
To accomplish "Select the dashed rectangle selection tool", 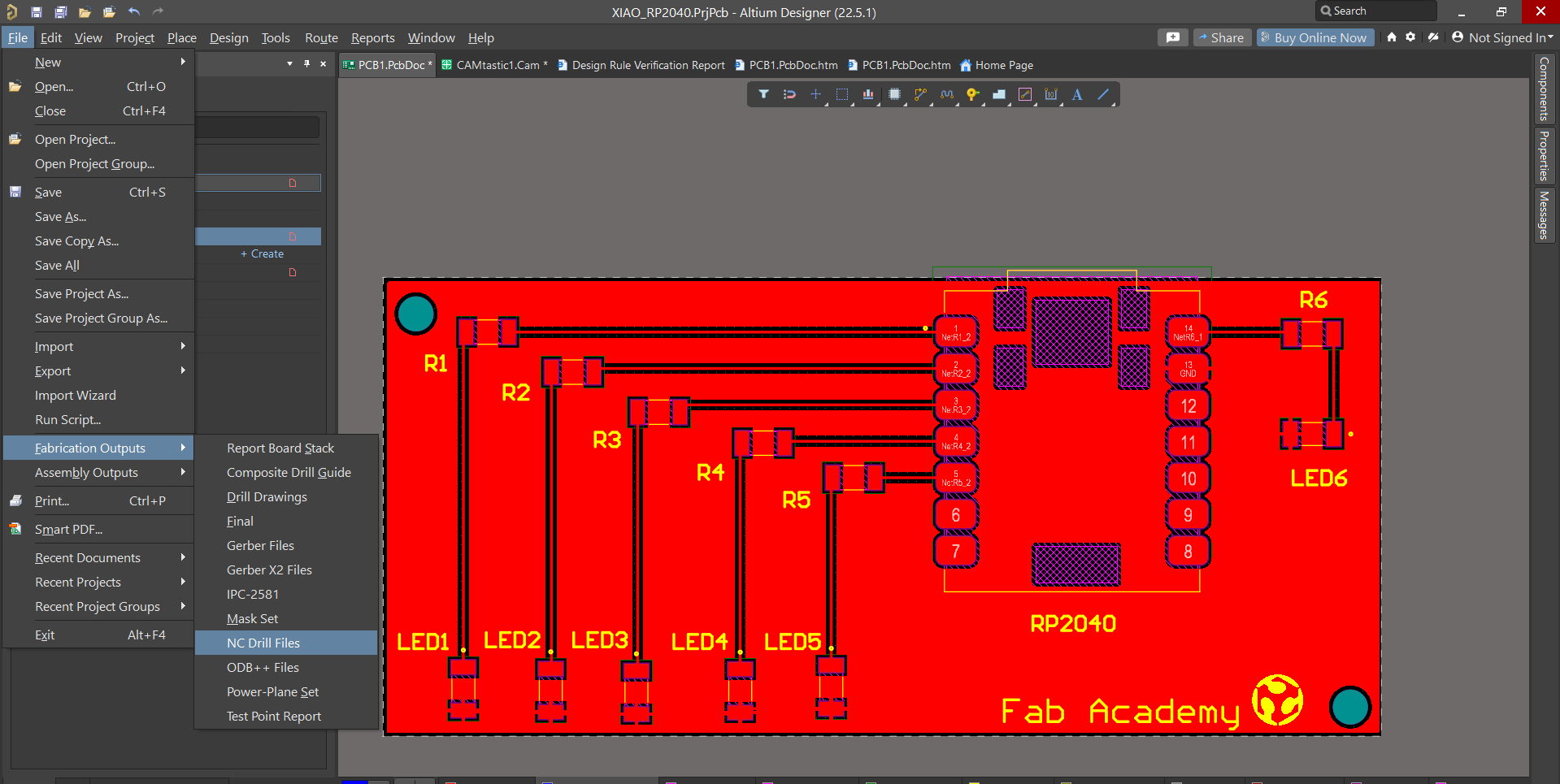I will pyautogui.click(x=842, y=95).
